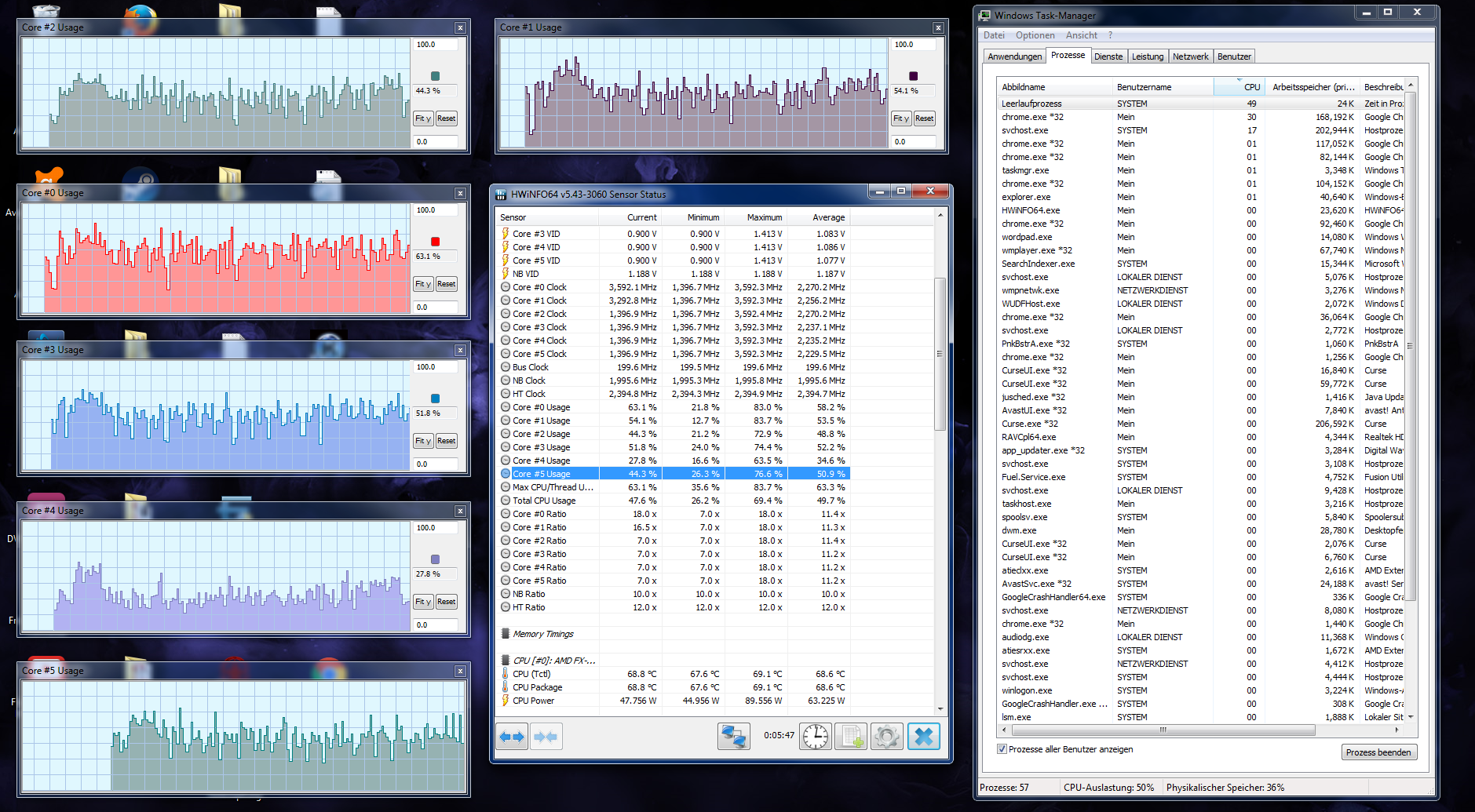Click the Task-Manager title bar icon
Image resolution: width=1475 pixels, height=812 pixels.
pyautogui.click(x=985, y=16)
